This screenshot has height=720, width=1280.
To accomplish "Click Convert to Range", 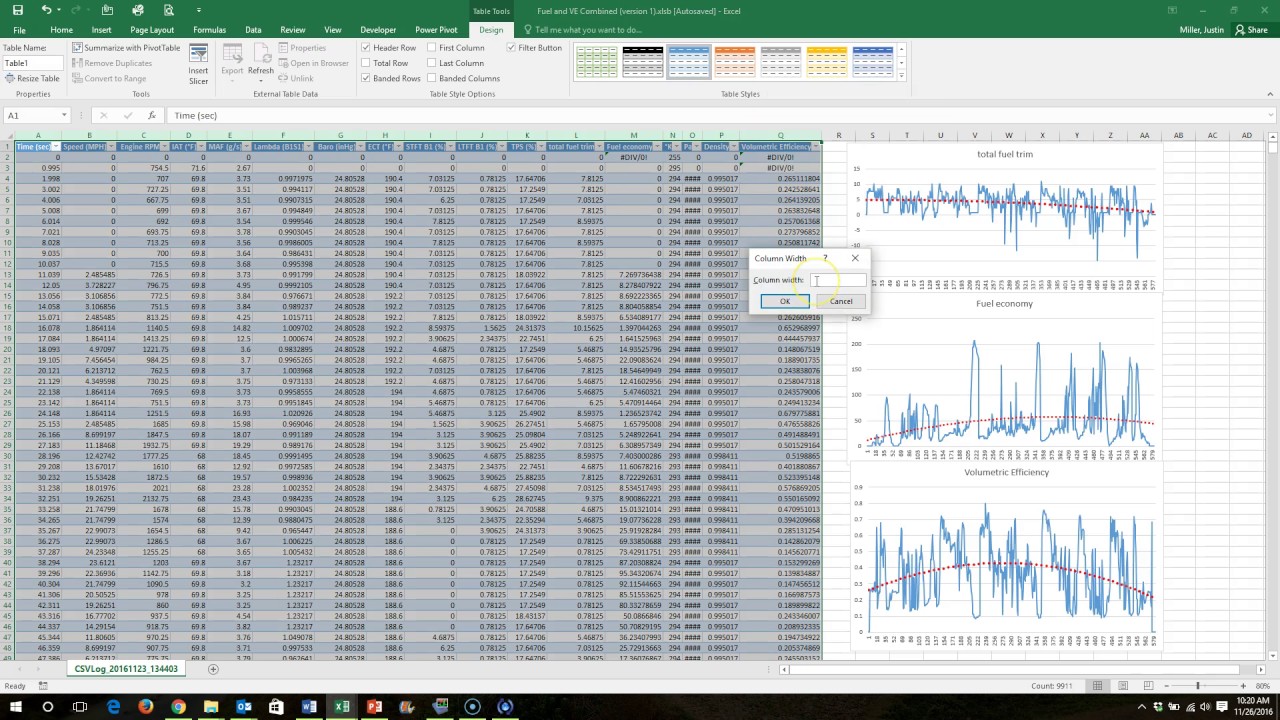I will pos(109,78).
